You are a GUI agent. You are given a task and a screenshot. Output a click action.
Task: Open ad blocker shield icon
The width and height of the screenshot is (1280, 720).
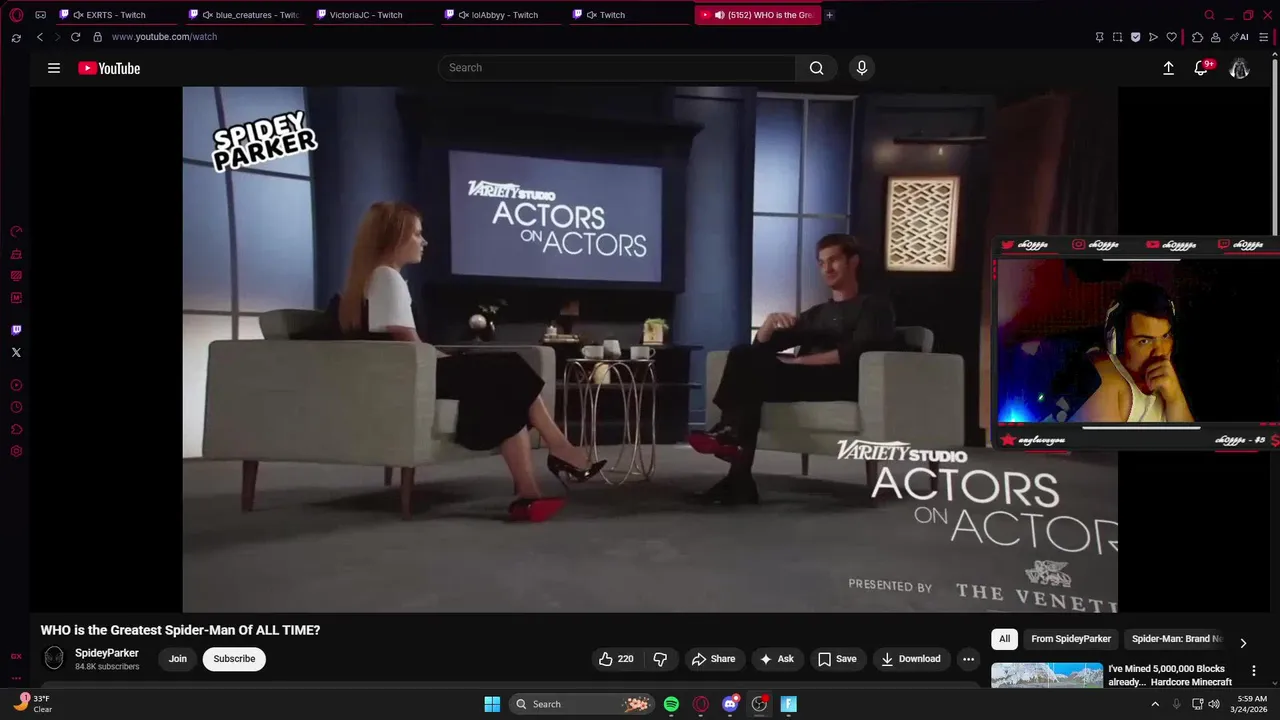click(x=1135, y=37)
